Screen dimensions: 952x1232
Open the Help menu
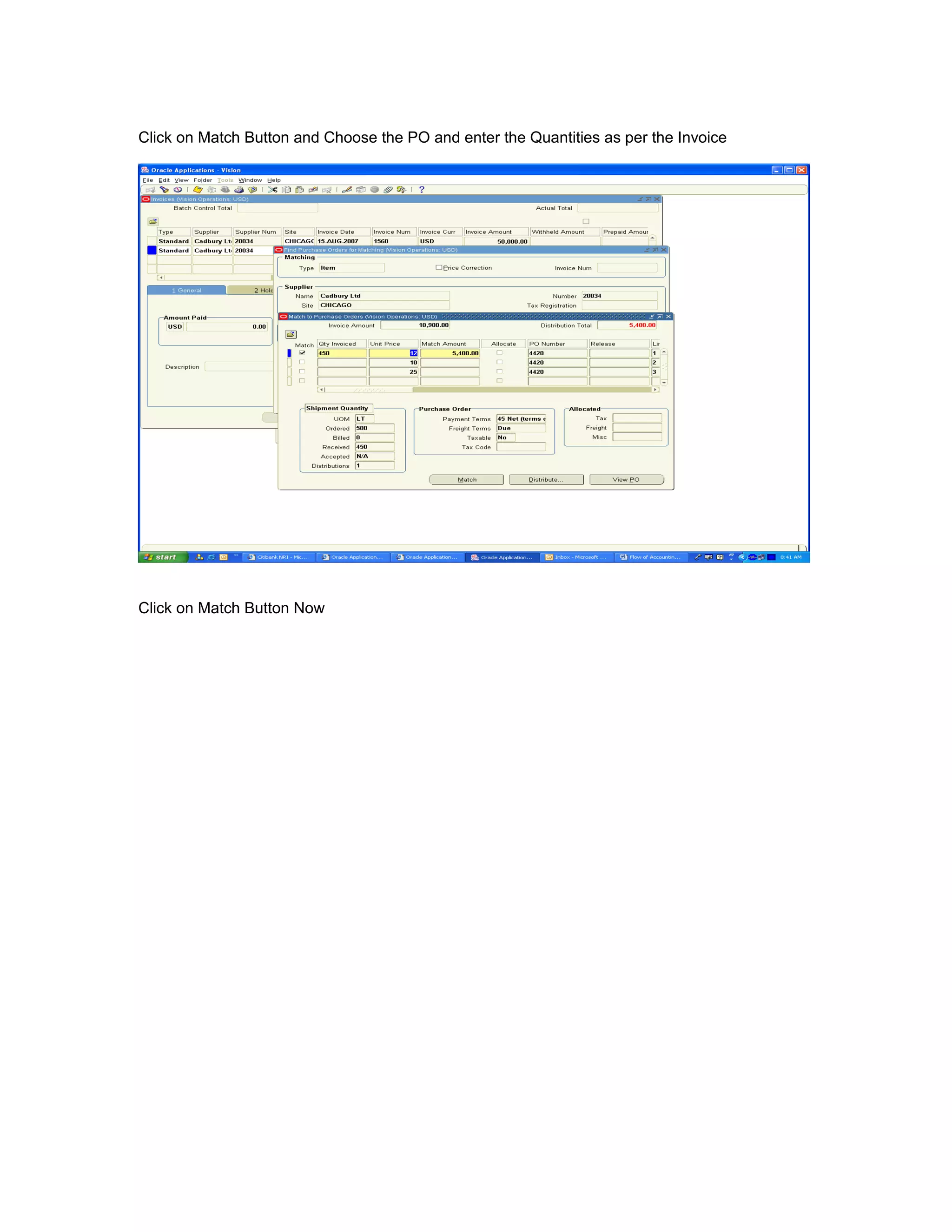(x=273, y=180)
